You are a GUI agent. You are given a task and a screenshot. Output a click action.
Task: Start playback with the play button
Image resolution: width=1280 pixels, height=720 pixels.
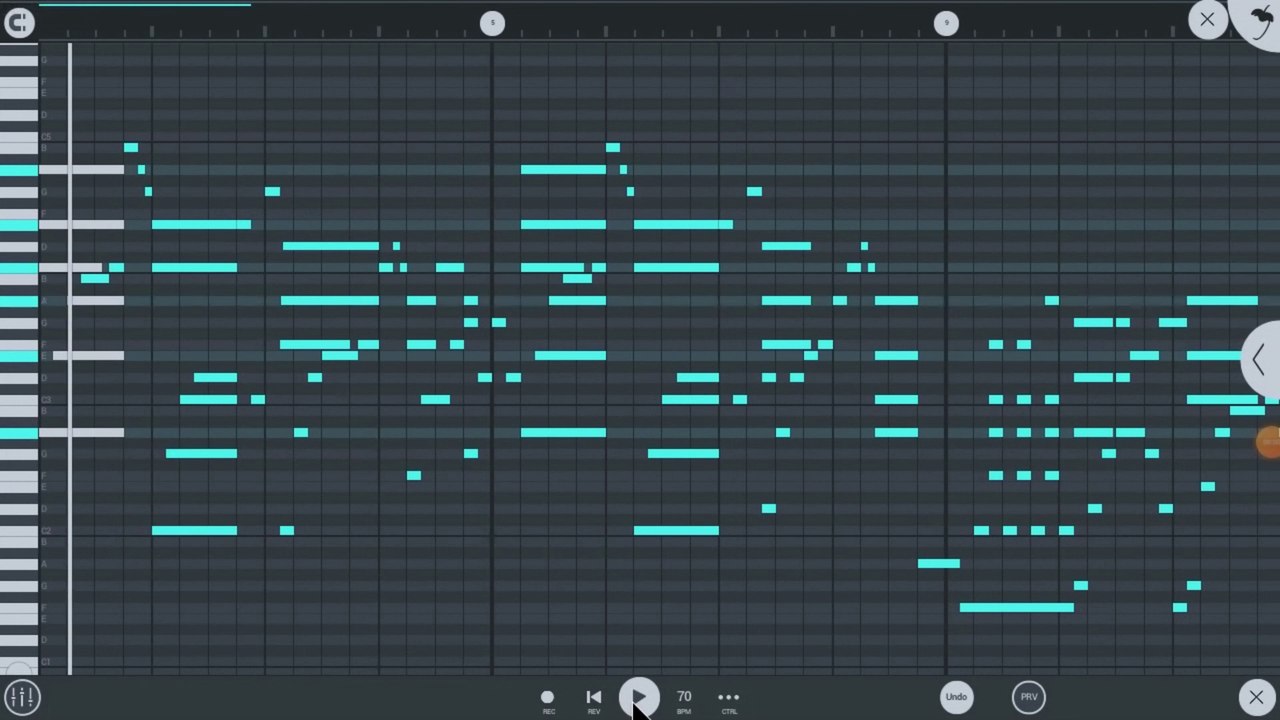[639, 697]
